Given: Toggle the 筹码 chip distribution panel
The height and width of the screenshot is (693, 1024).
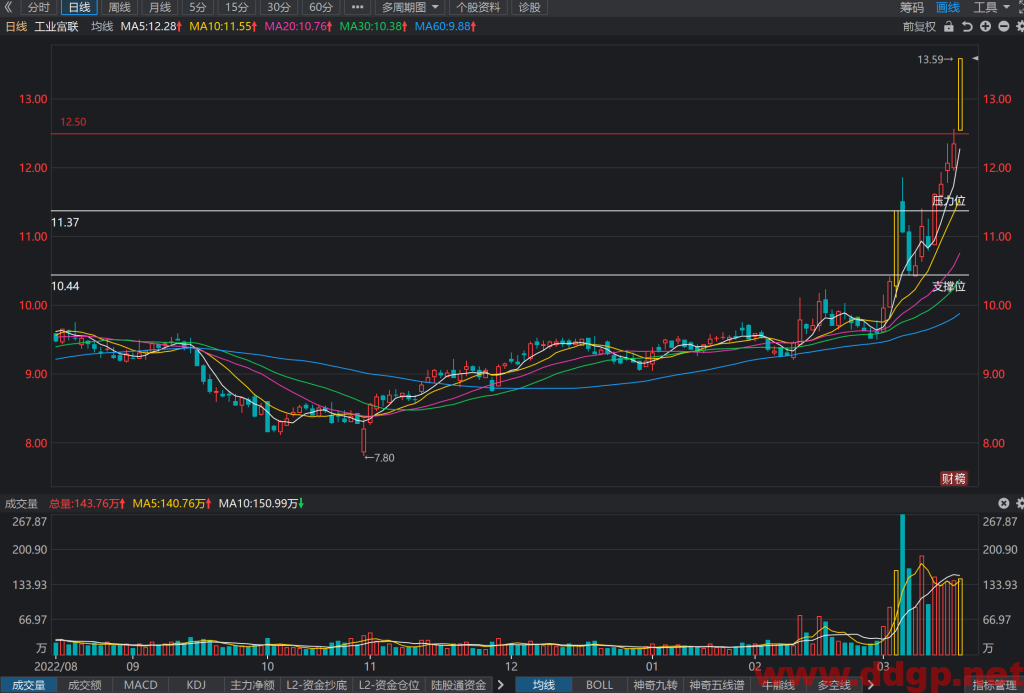Looking at the screenshot, I should (x=912, y=7).
